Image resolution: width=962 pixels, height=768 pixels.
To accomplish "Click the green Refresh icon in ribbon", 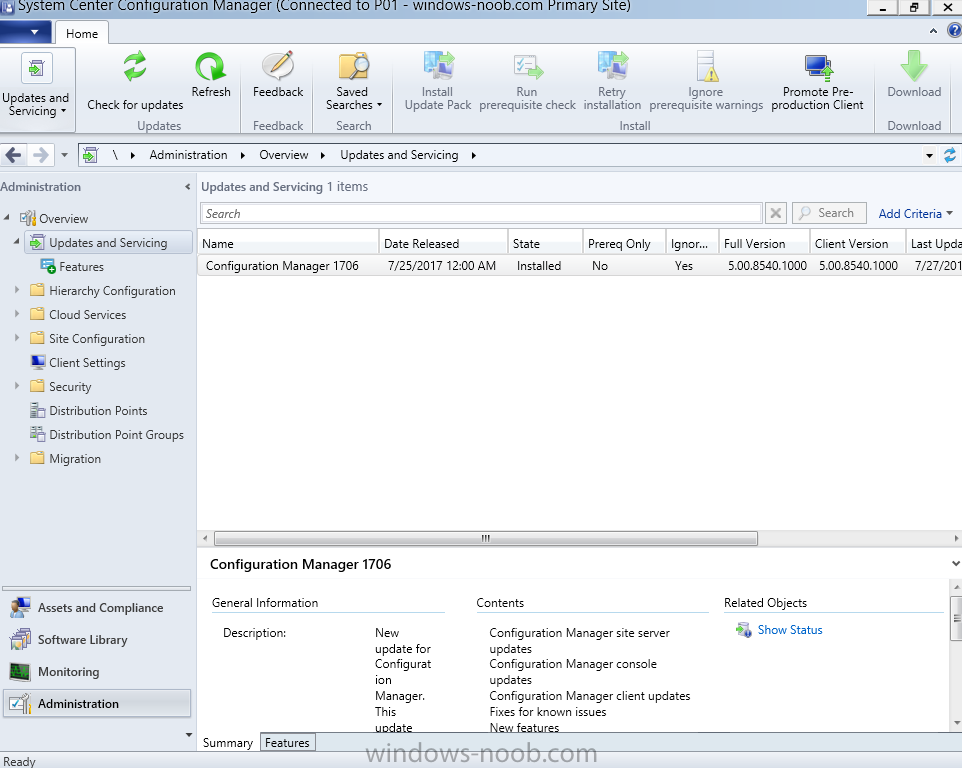I will coord(210,66).
